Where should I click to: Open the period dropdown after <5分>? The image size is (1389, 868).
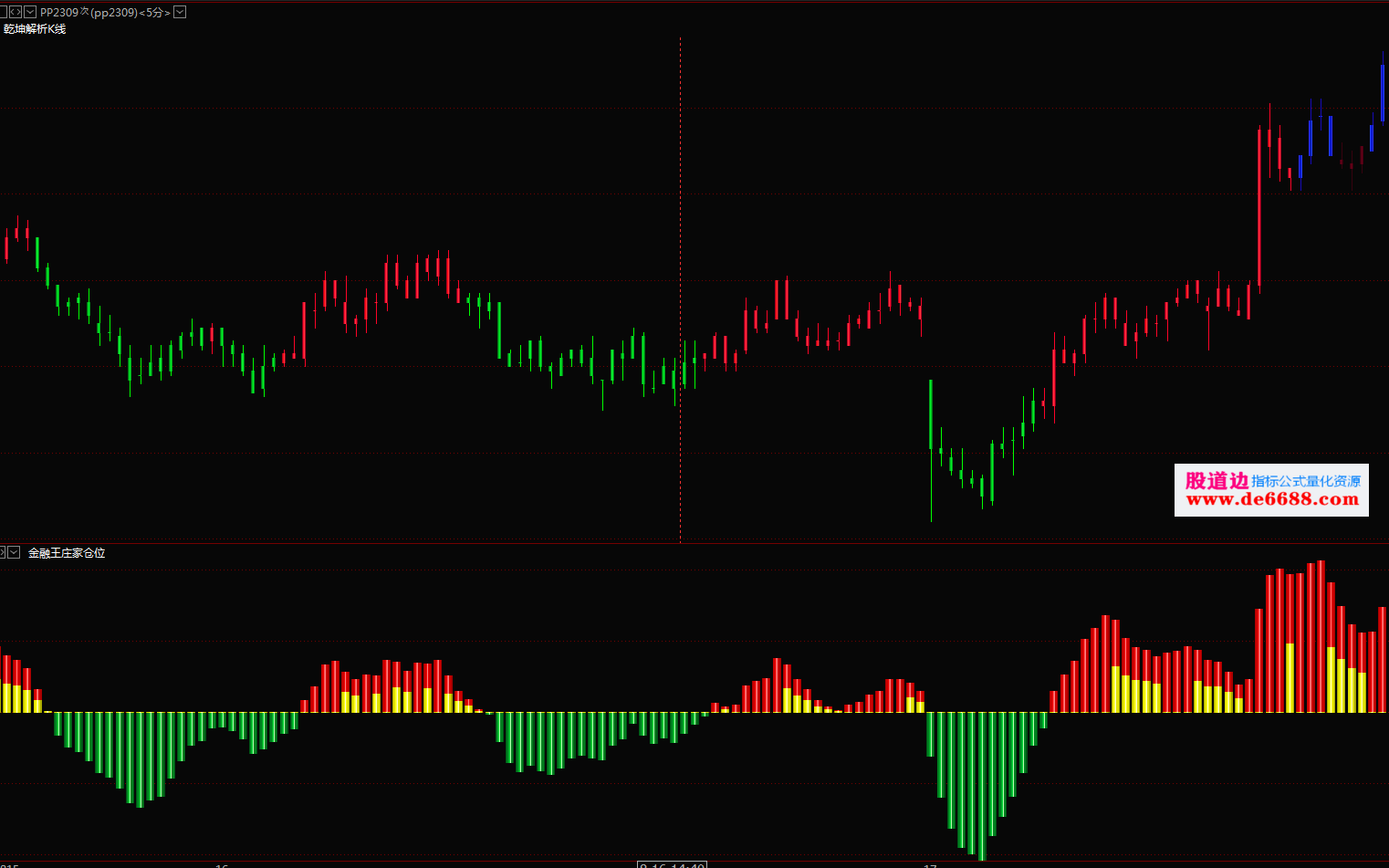[180, 12]
